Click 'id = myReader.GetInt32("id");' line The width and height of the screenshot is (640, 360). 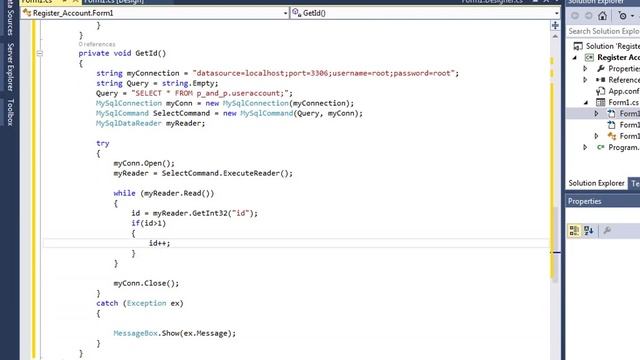tap(194, 213)
